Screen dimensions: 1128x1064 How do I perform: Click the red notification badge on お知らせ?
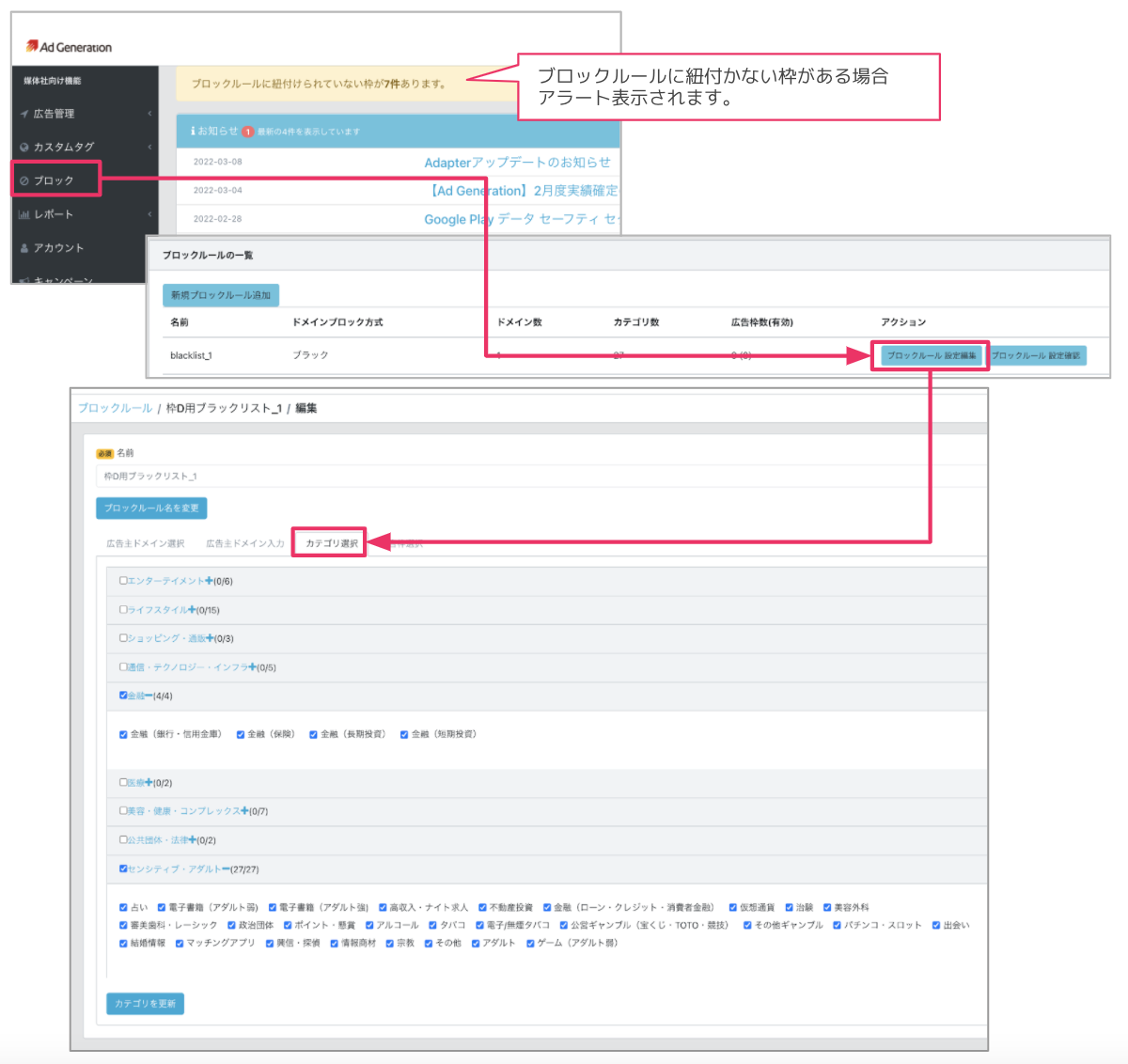pyautogui.click(x=248, y=132)
